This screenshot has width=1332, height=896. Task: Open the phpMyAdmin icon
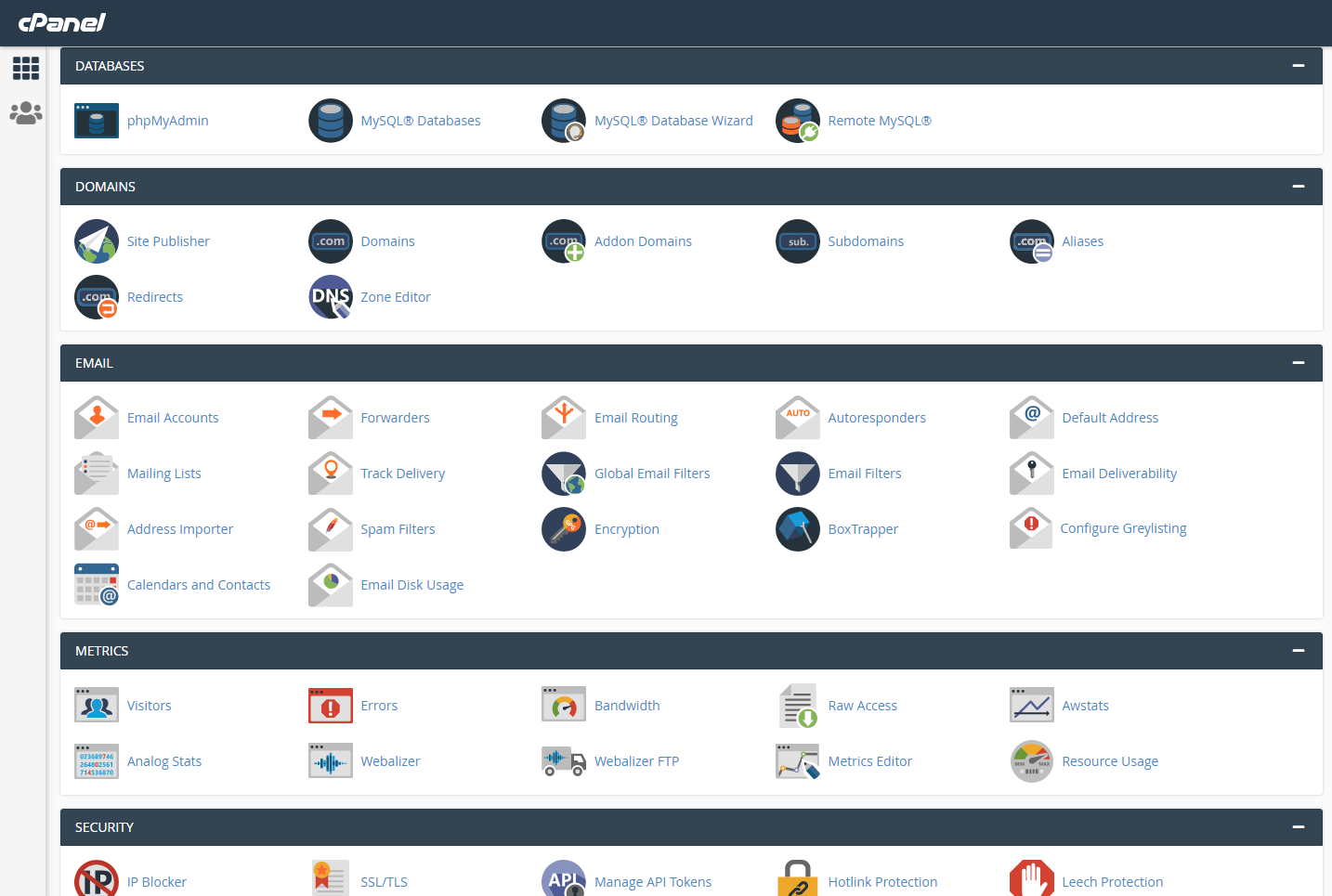(97, 121)
